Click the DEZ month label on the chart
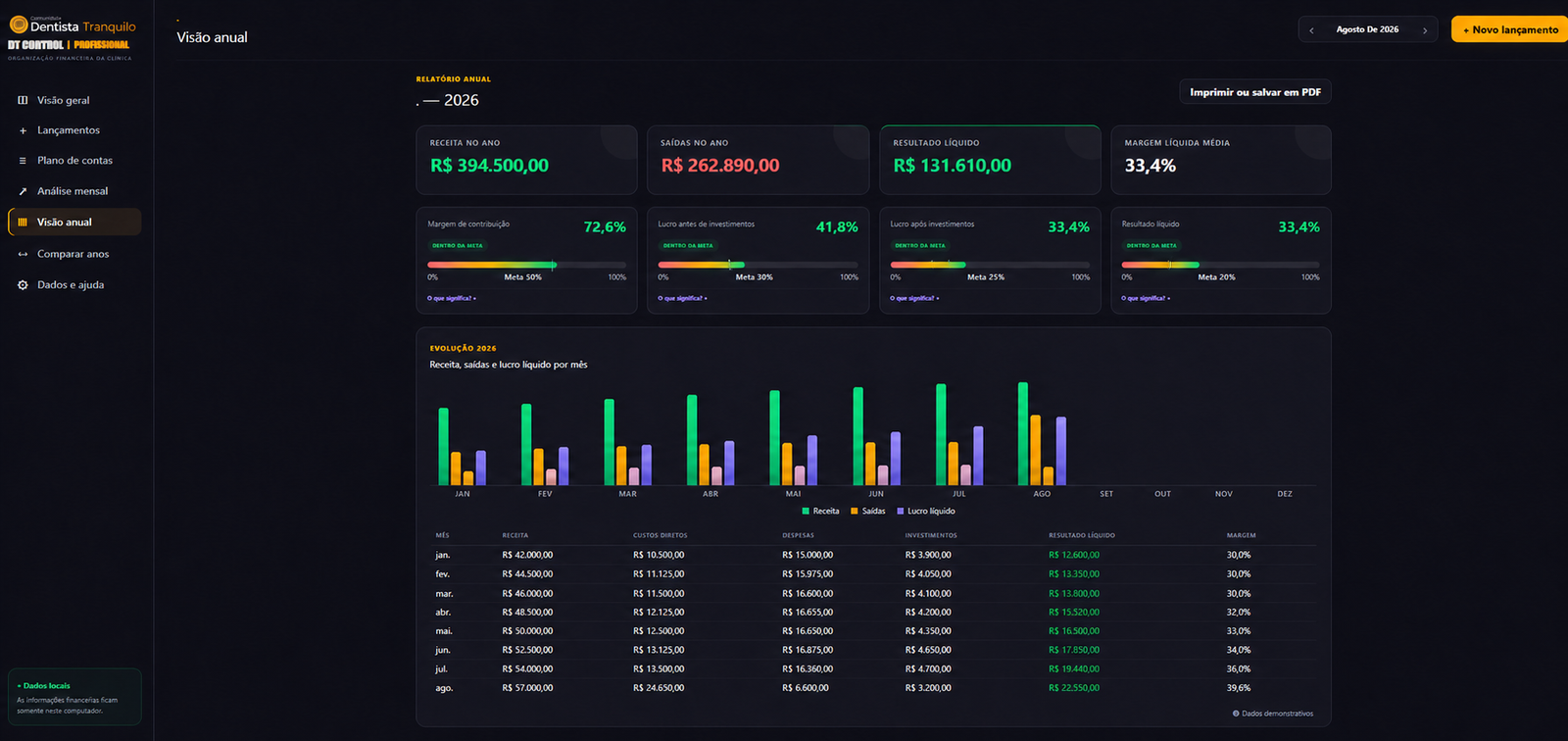The image size is (1568, 741). 1285,494
